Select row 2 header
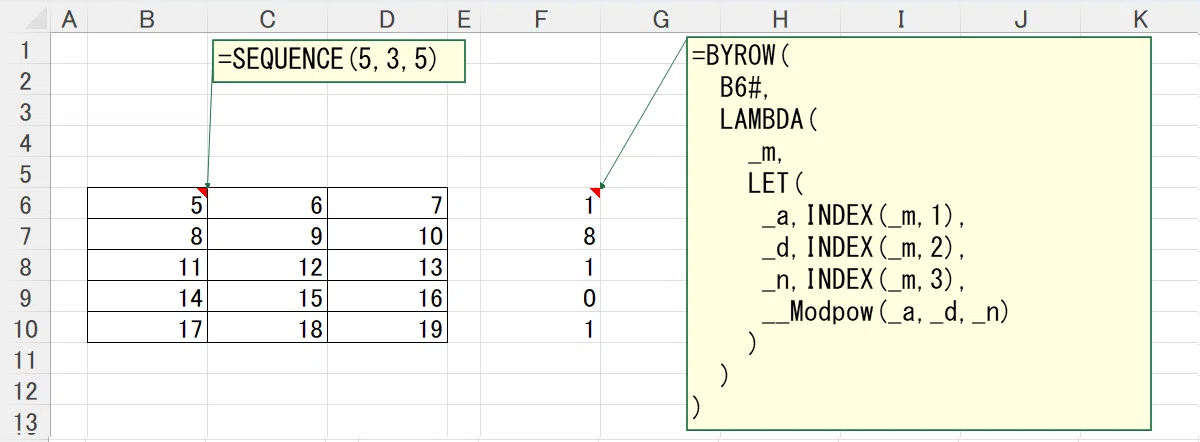The image size is (1200, 442). [x=25, y=81]
